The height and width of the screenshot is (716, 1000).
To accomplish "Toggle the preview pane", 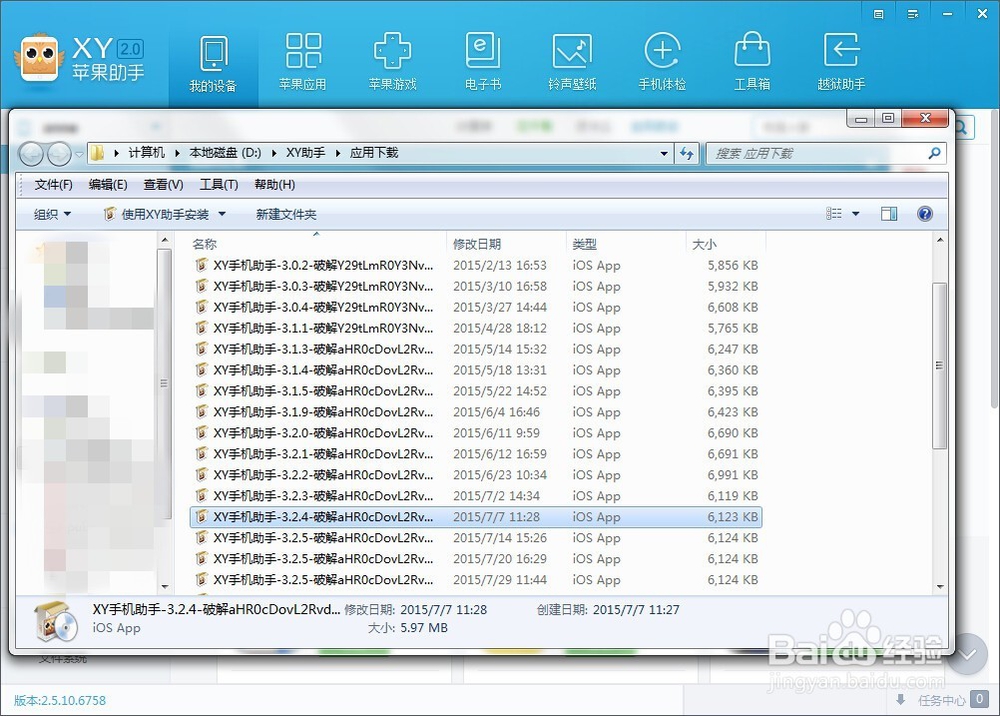I will click(x=889, y=214).
